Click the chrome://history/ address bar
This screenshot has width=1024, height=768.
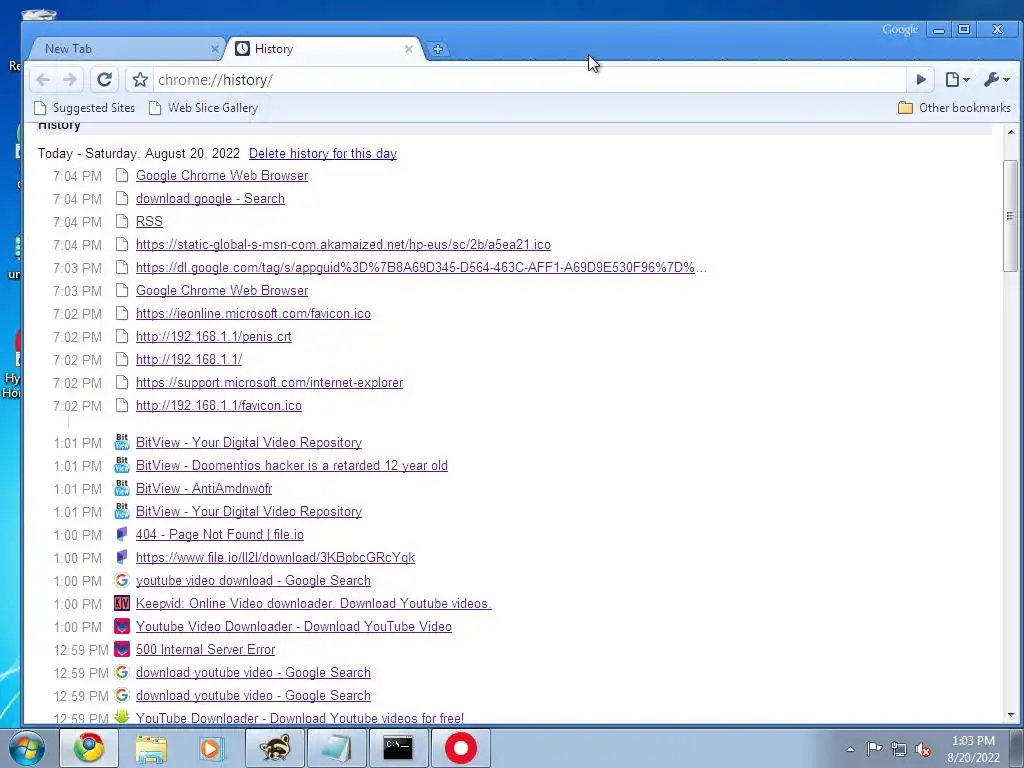[529, 80]
